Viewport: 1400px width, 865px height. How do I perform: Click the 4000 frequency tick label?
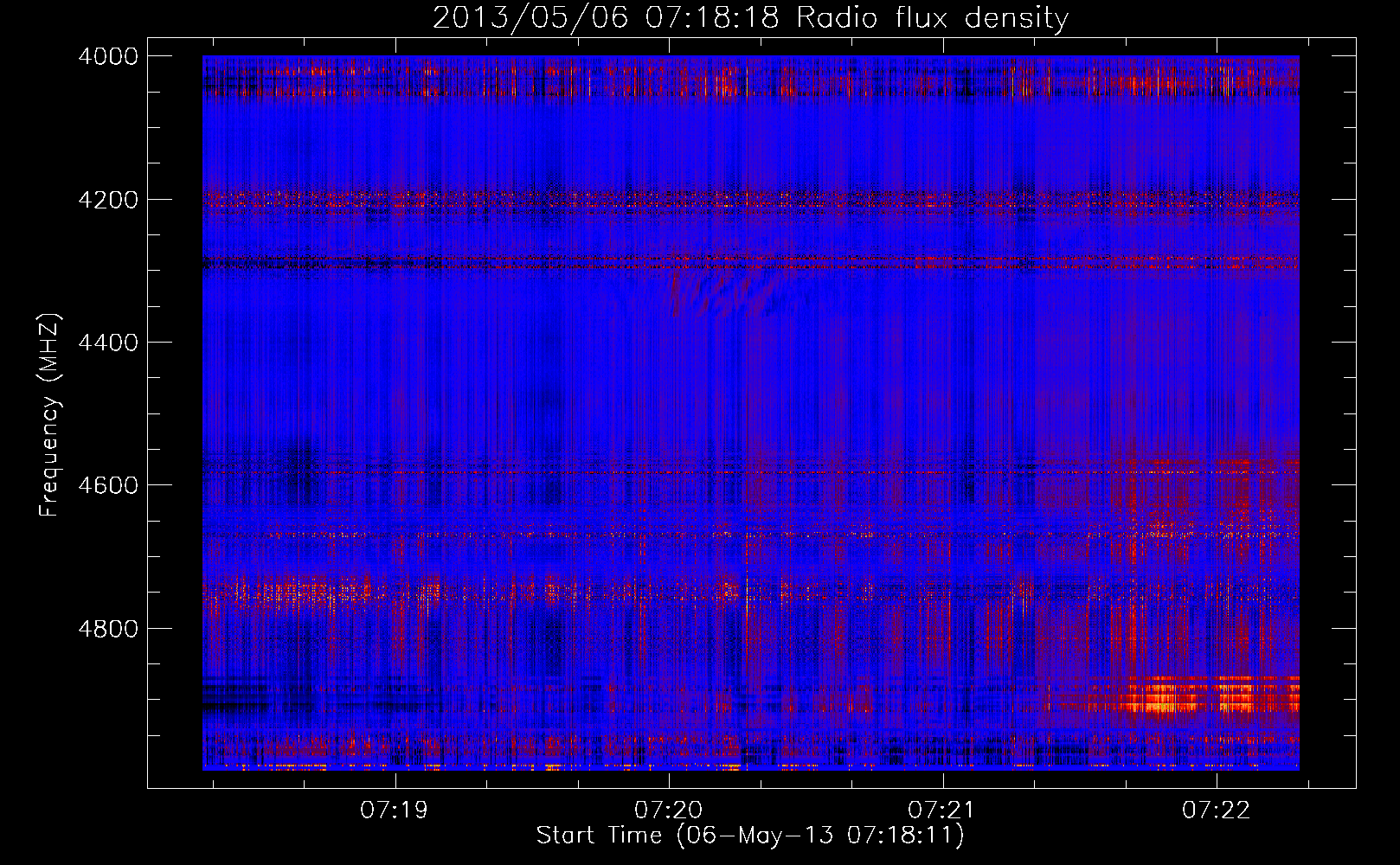108,56
